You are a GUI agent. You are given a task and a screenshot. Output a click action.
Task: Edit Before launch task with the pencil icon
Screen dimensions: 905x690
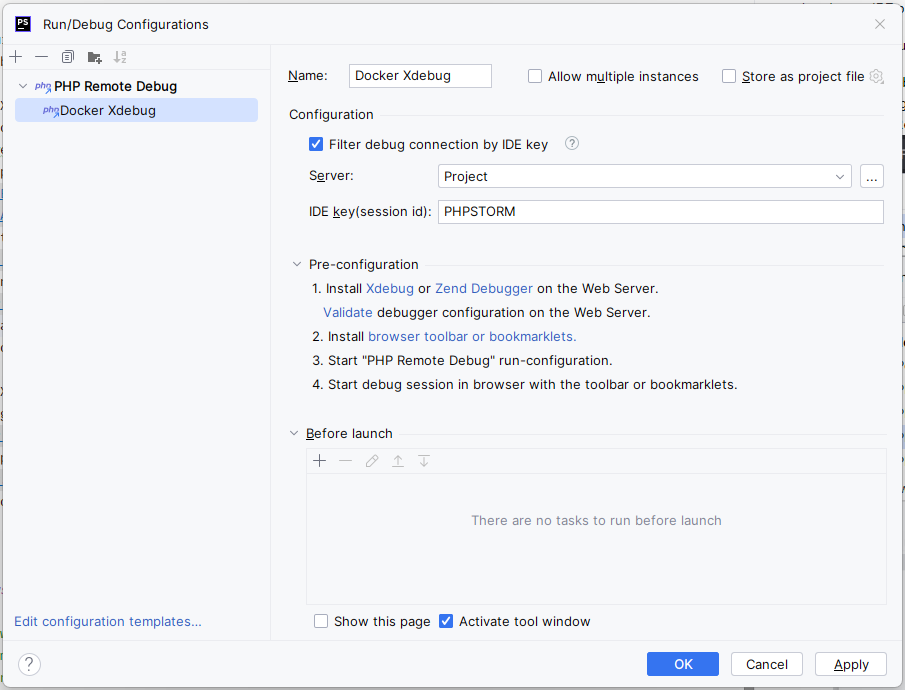372,461
